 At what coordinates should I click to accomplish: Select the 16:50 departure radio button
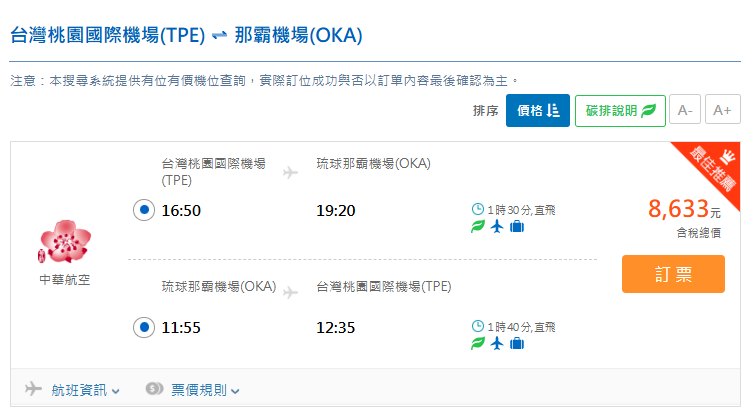(x=144, y=210)
